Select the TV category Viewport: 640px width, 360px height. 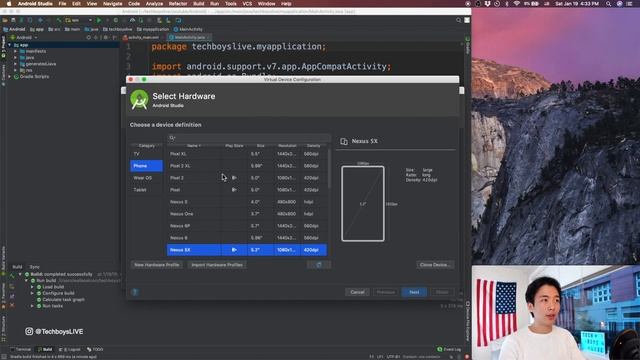pyautogui.click(x=146, y=154)
